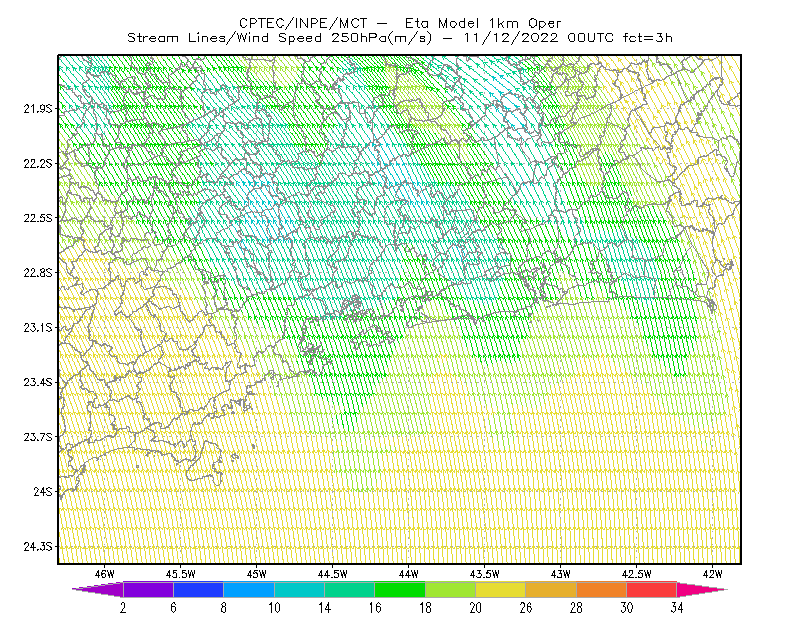
Task: Click the bright green 16-18 swatch
Action: (x=400, y=589)
